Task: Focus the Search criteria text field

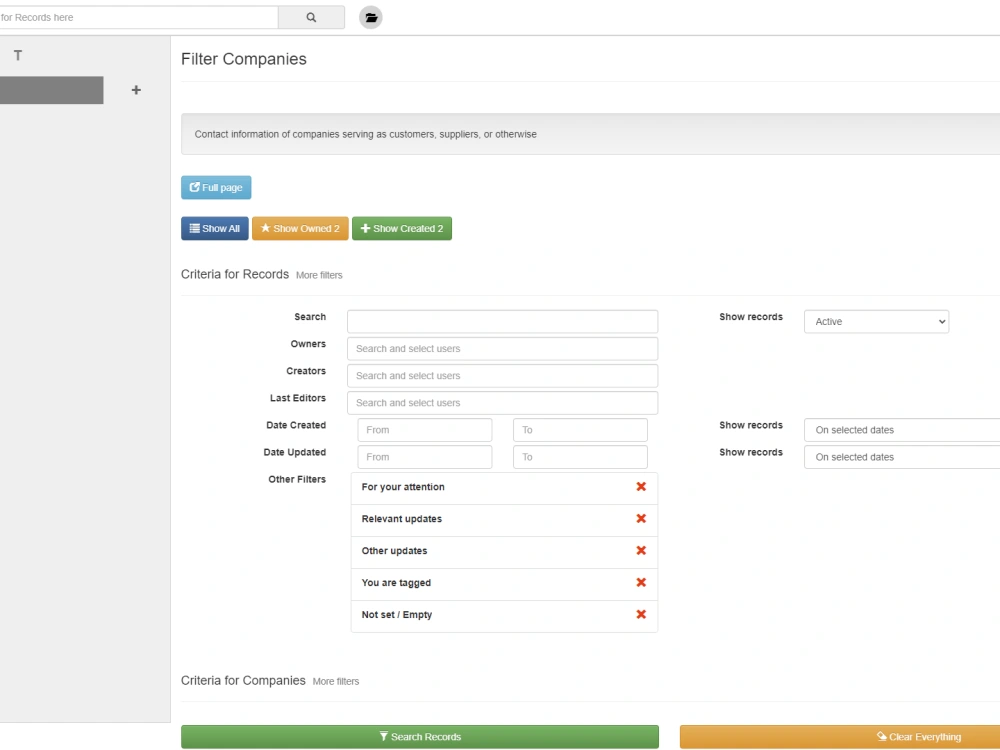Action: click(x=503, y=321)
